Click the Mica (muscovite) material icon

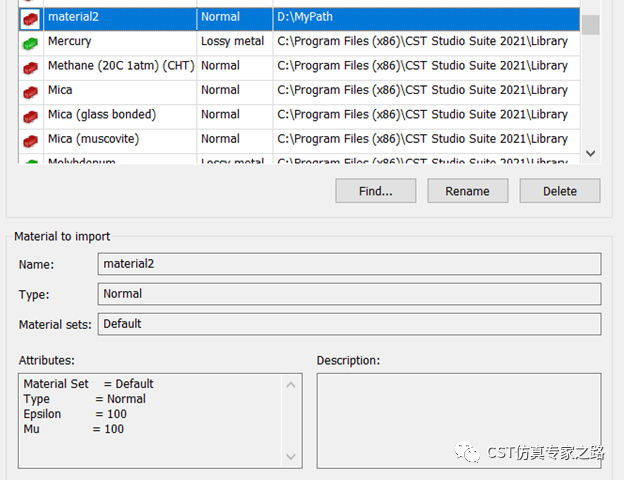[x=30, y=140]
